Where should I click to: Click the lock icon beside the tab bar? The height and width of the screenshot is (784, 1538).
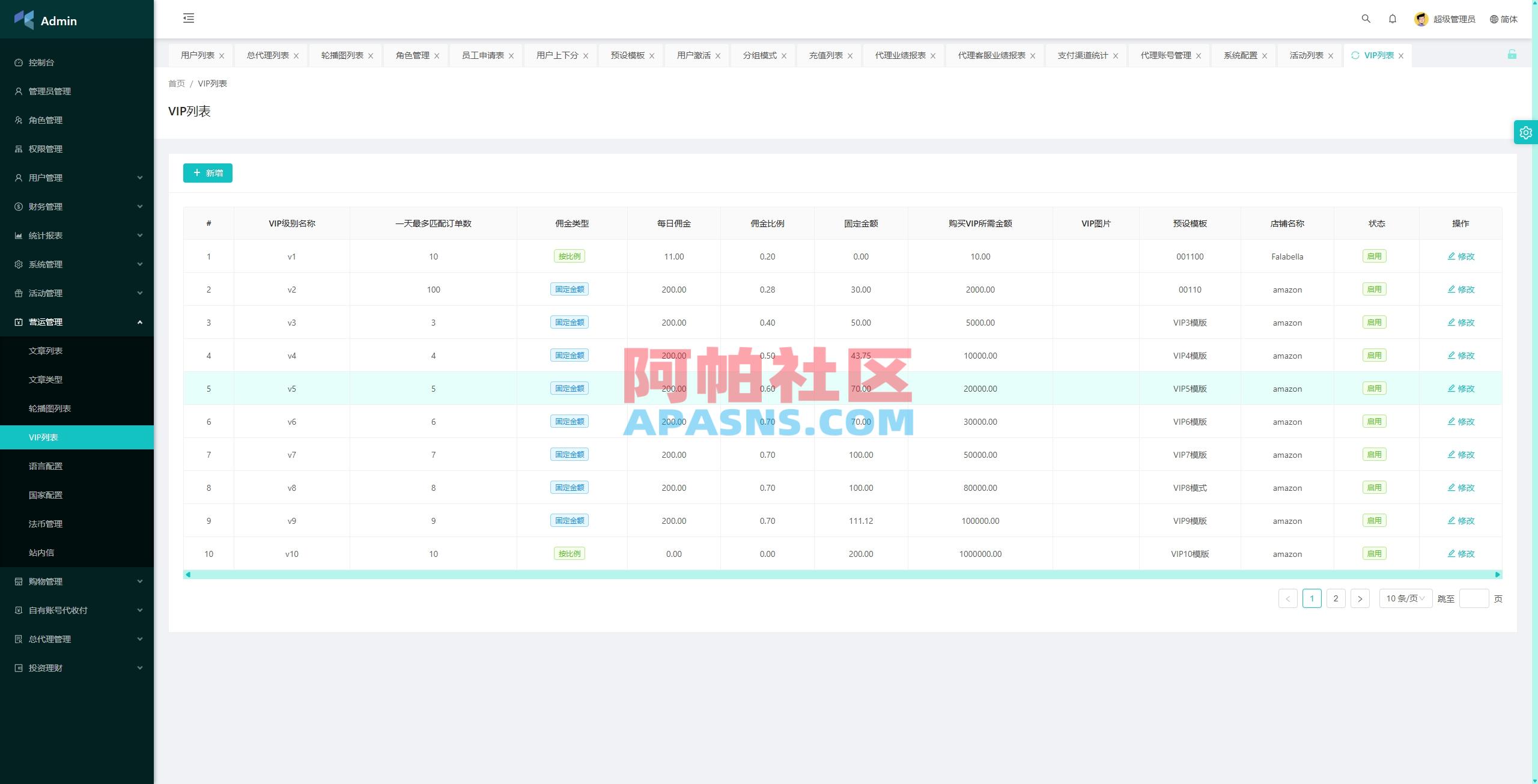point(1513,55)
